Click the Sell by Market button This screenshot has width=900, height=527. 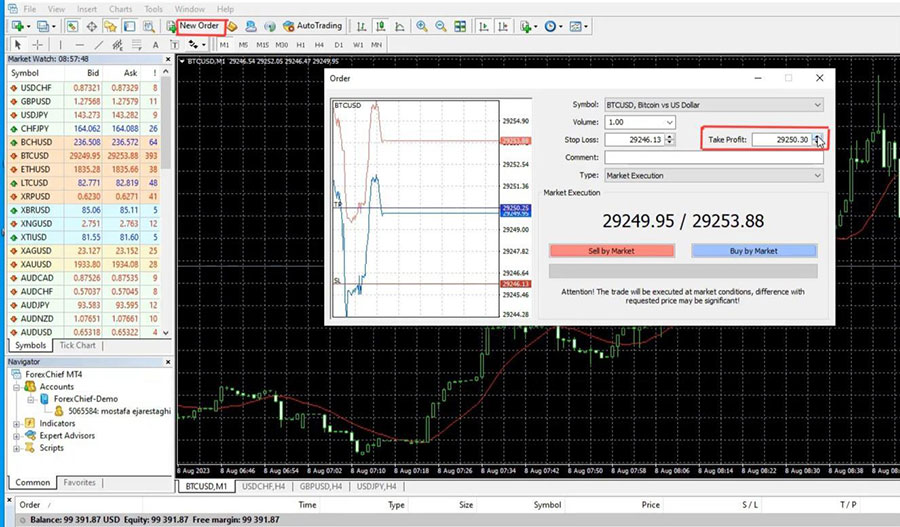611,251
